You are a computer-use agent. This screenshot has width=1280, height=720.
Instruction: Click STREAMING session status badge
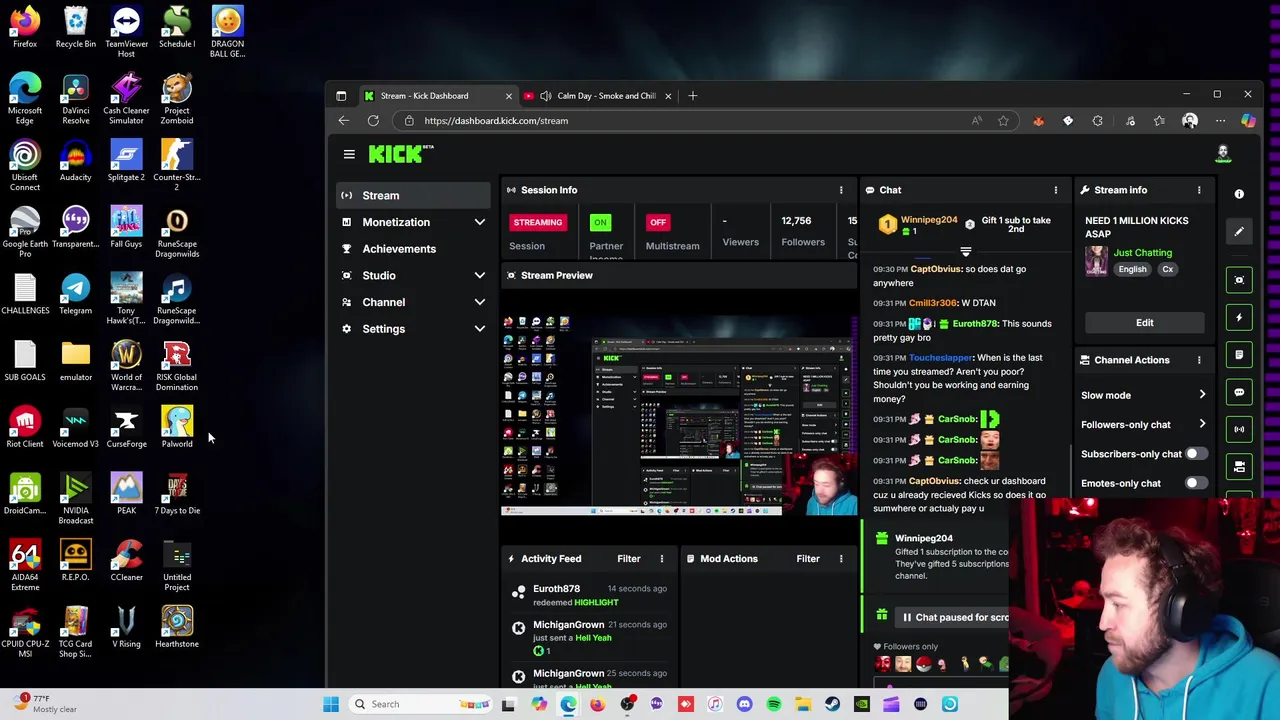[x=538, y=222]
